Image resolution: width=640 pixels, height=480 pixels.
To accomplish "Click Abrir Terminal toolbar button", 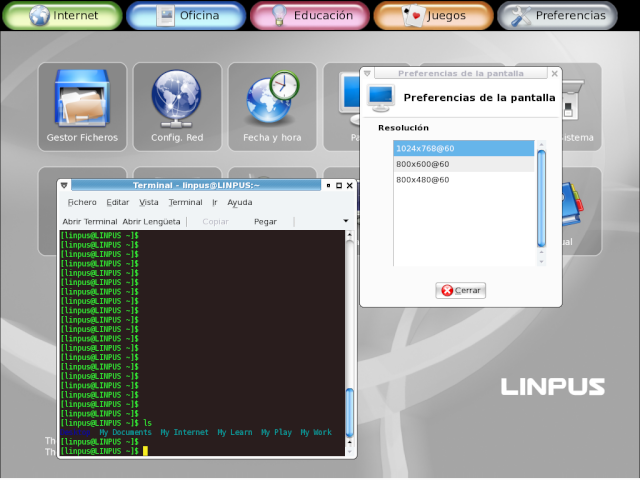I will click(90, 222).
